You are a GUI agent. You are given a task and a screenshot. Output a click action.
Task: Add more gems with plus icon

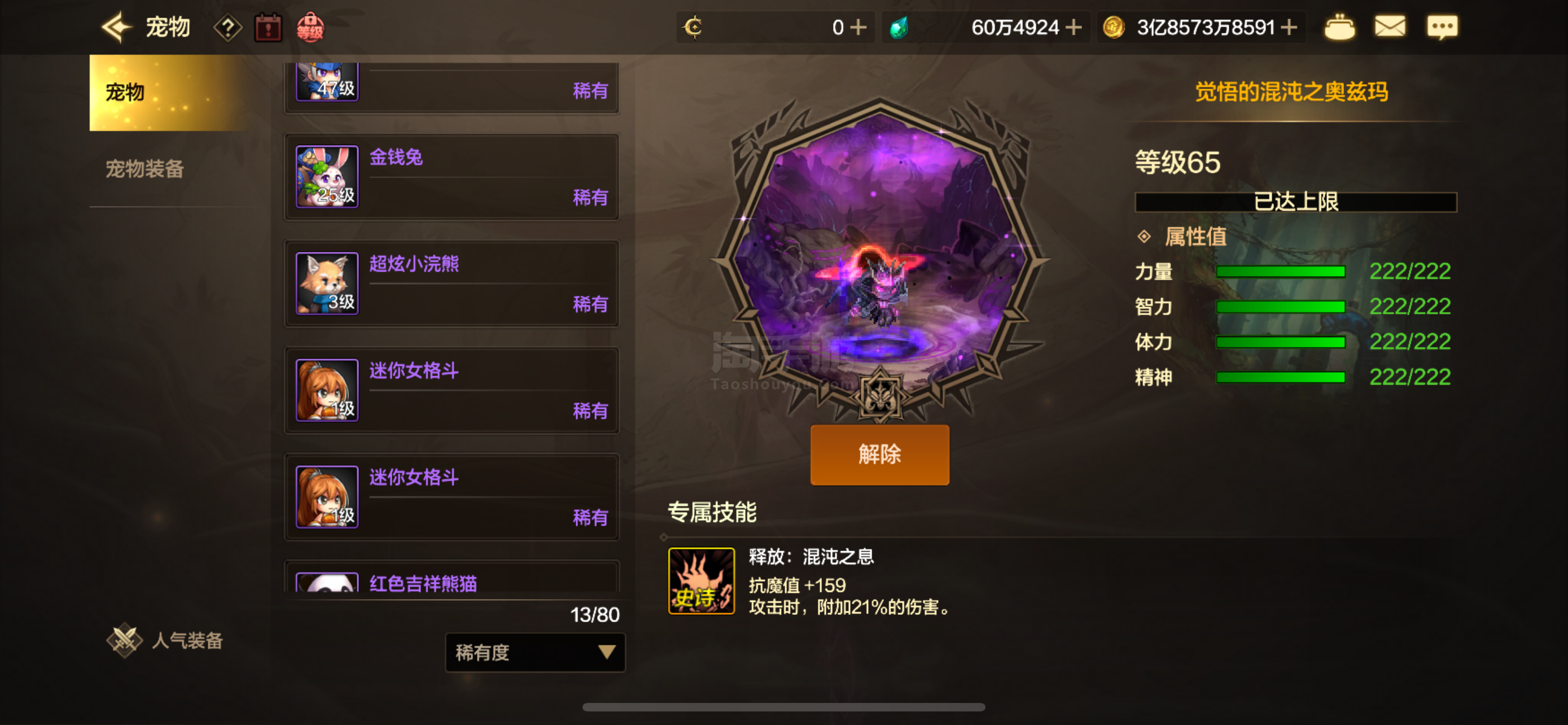pos(1074,28)
